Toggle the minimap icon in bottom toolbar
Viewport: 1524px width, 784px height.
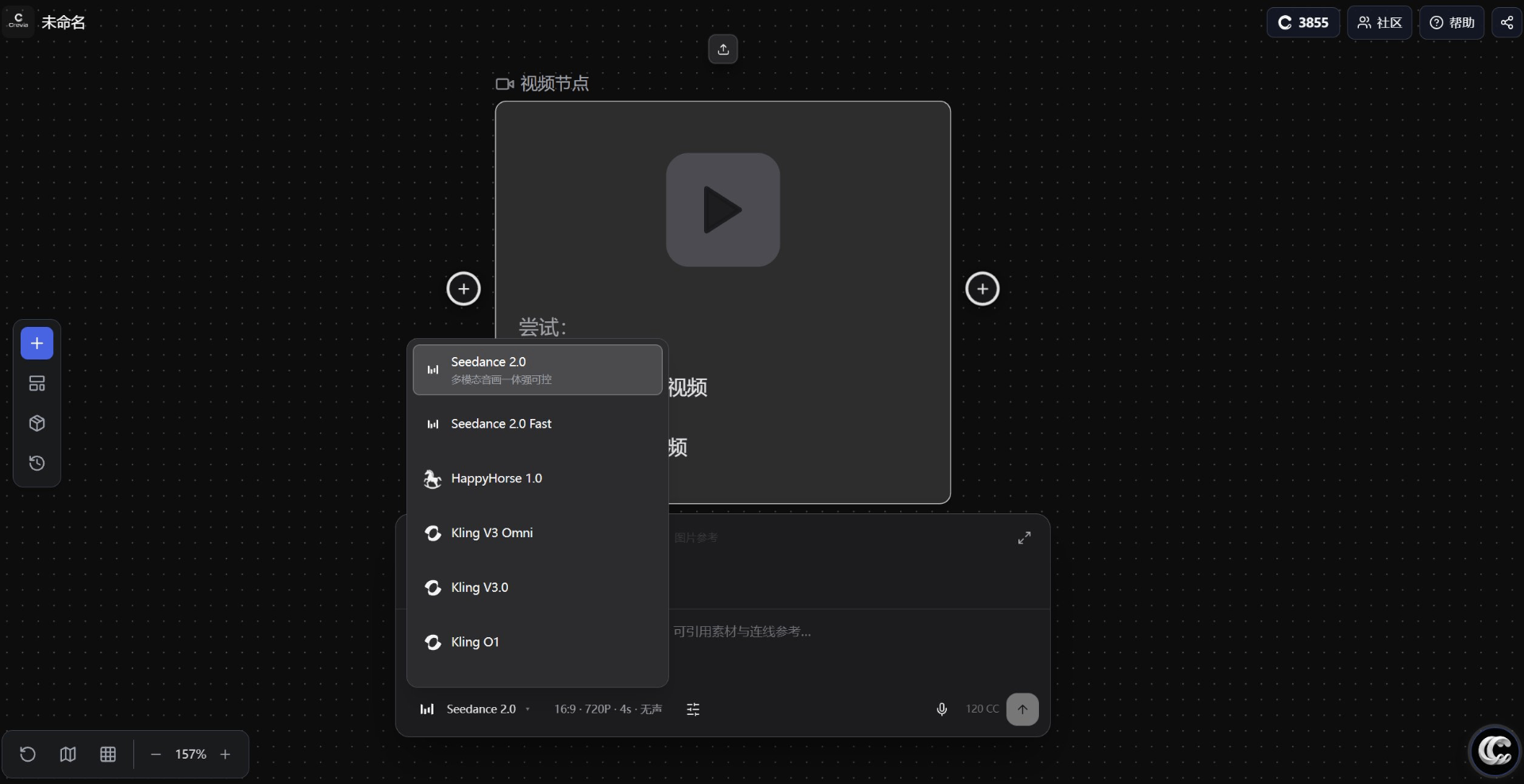[x=68, y=755]
